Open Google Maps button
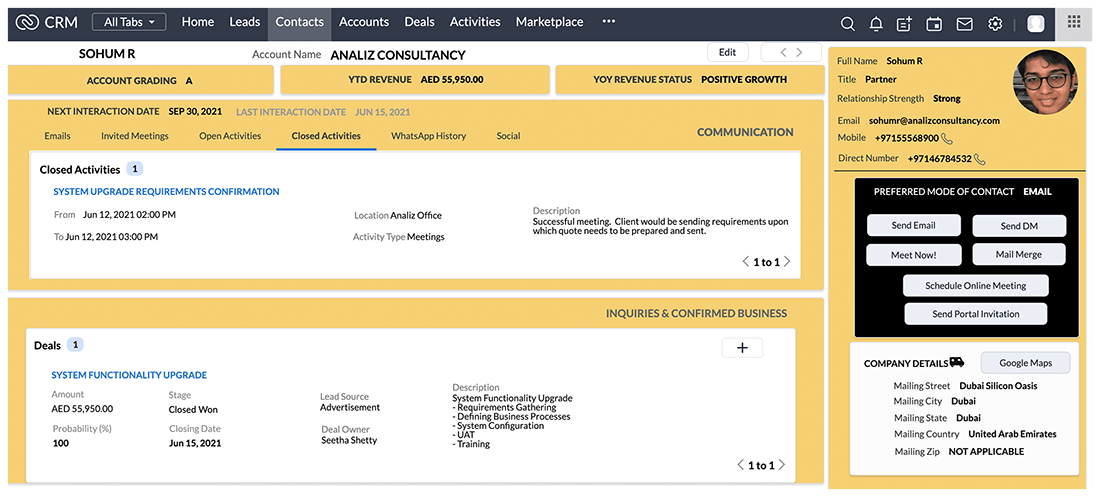This screenshot has height=497, width=1100. (x=1025, y=363)
